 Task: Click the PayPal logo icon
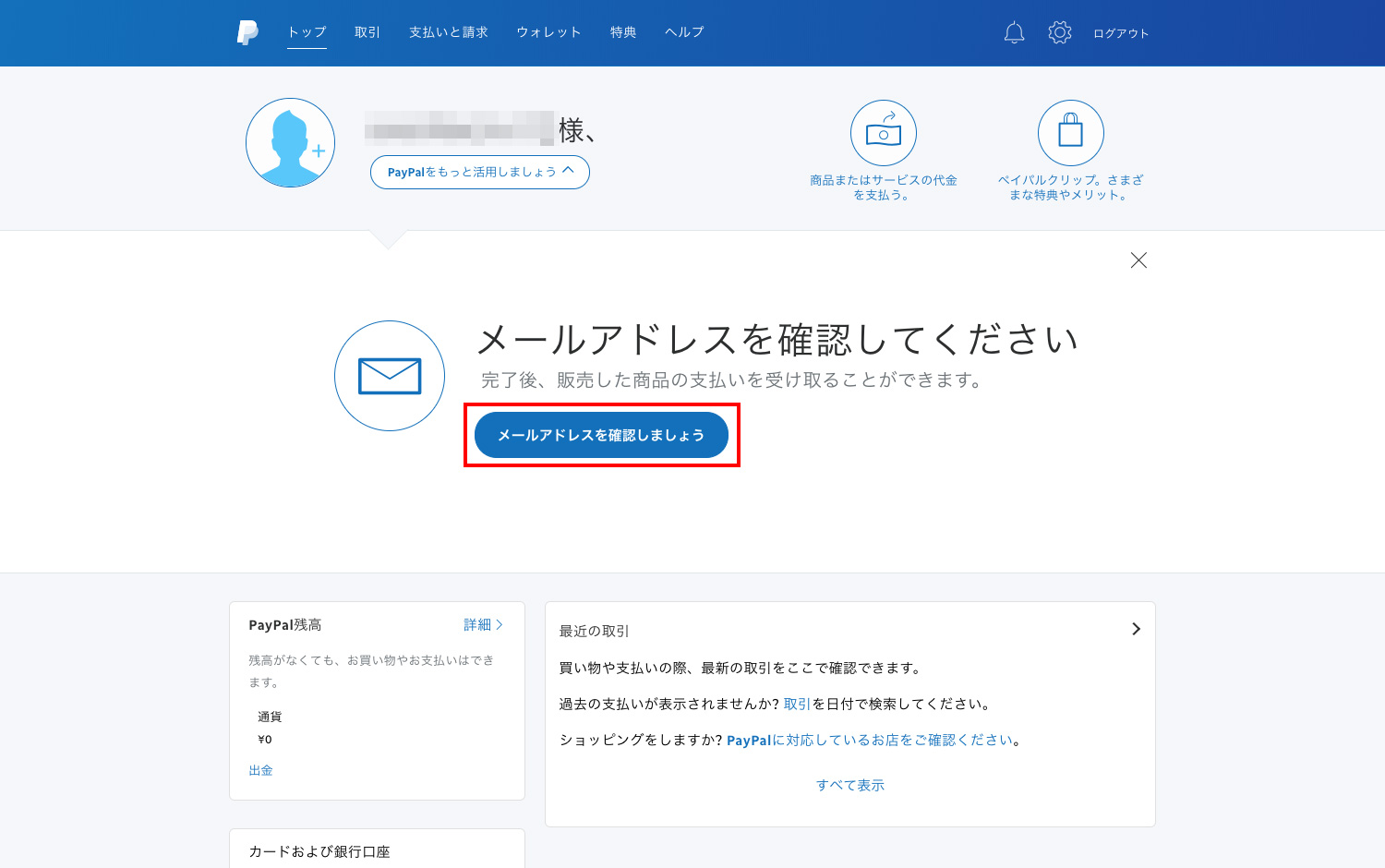tap(247, 32)
